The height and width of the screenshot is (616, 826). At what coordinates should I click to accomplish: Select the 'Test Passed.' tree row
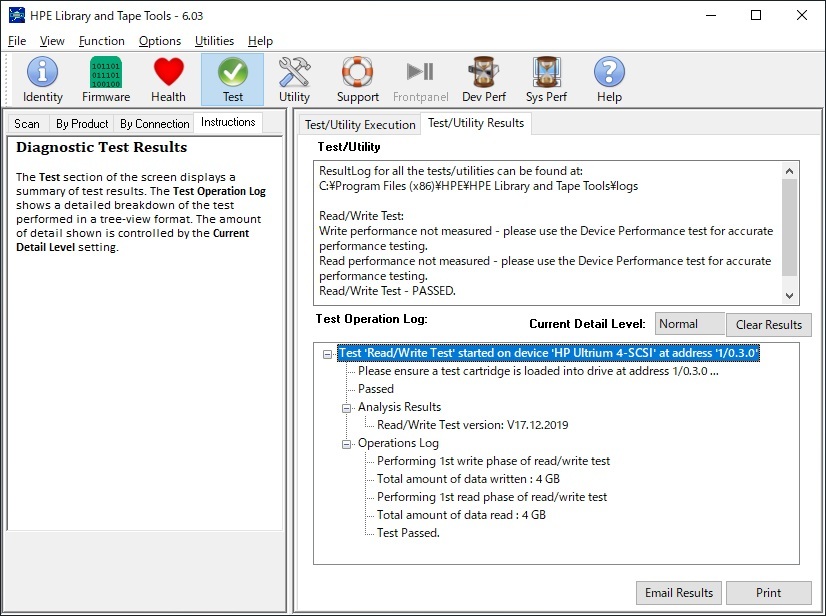(x=408, y=533)
